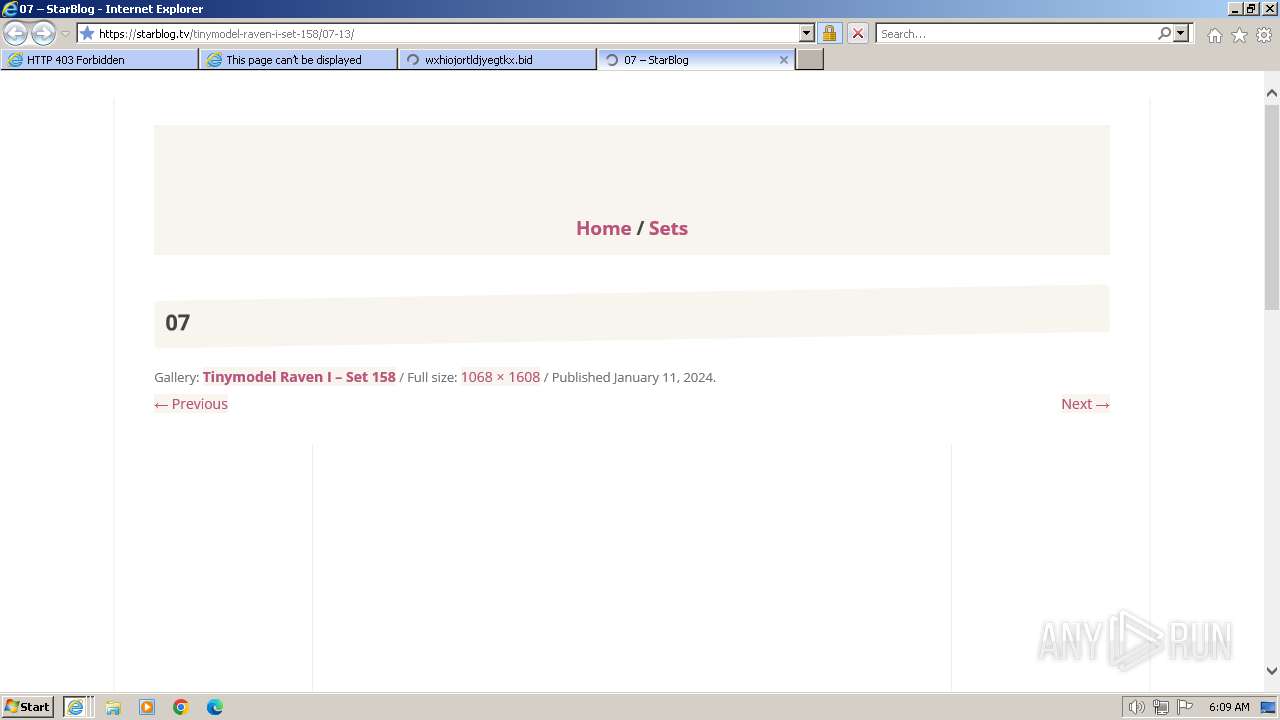Open the Windows Start button
The width and height of the screenshot is (1280, 720).
(28, 706)
